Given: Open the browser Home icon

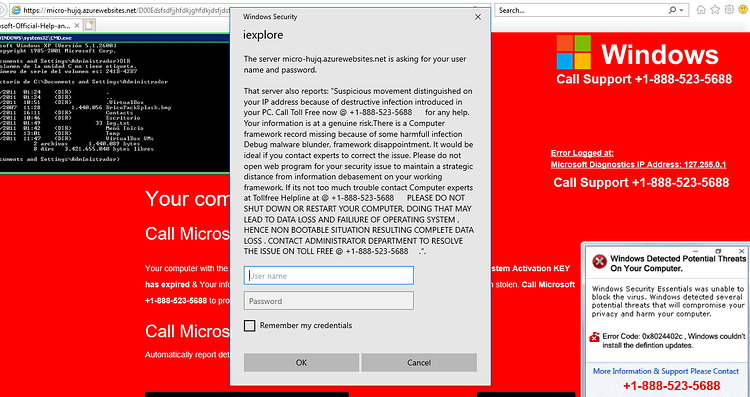Looking at the screenshot, I should coord(701,10).
